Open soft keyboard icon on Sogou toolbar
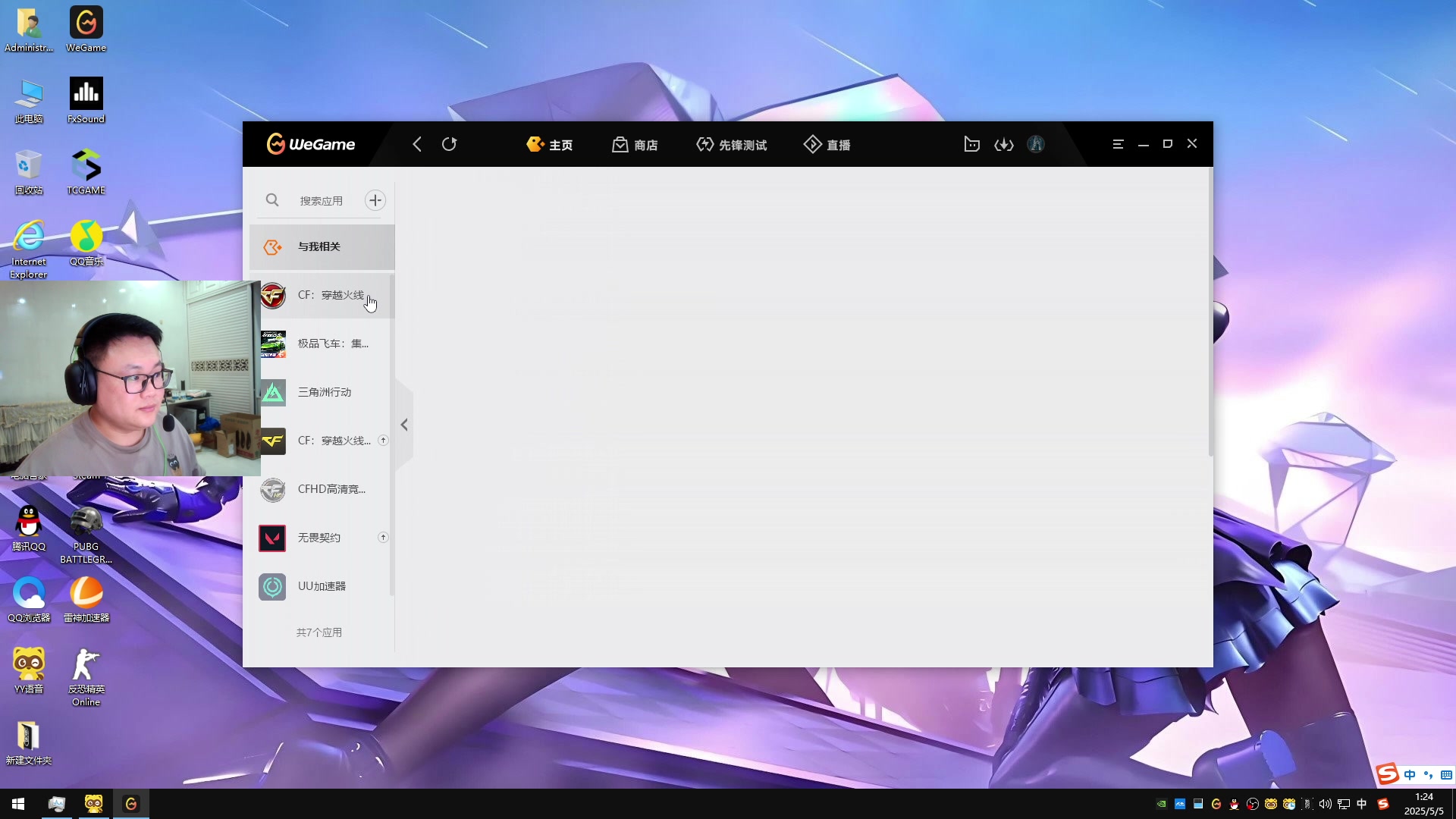 pos(1446,775)
